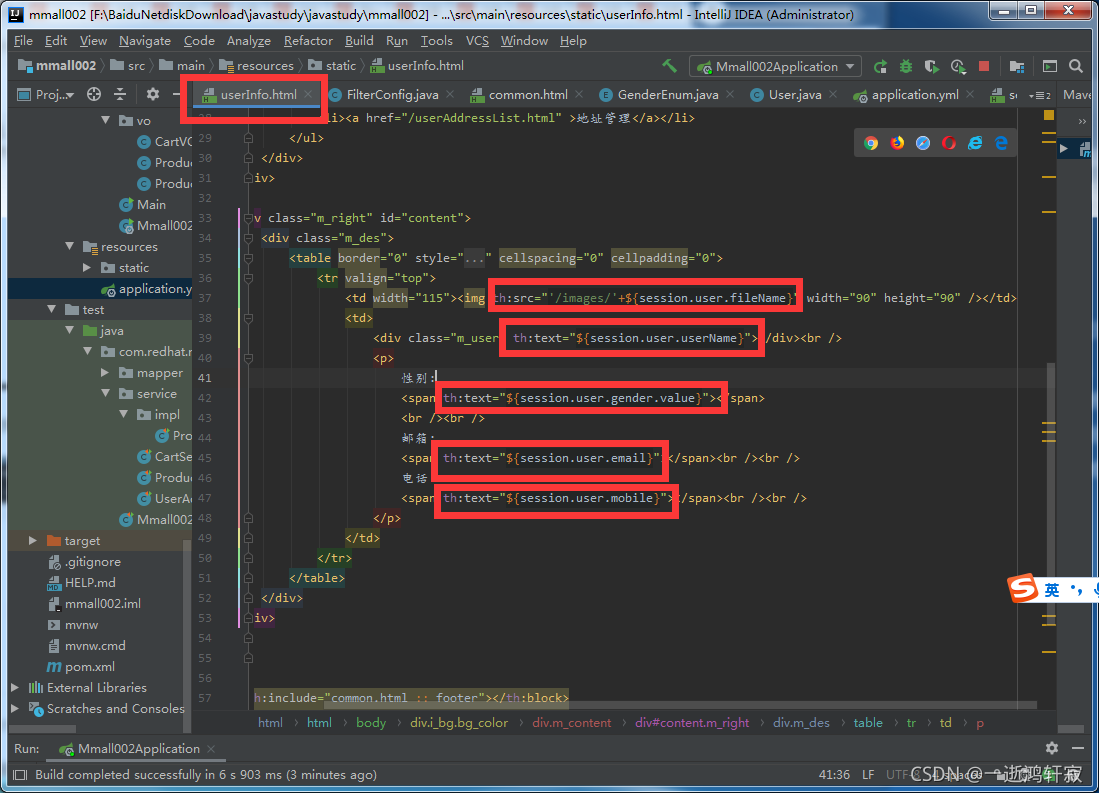Click the body breadcrumb at editor bottom

(371, 723)
